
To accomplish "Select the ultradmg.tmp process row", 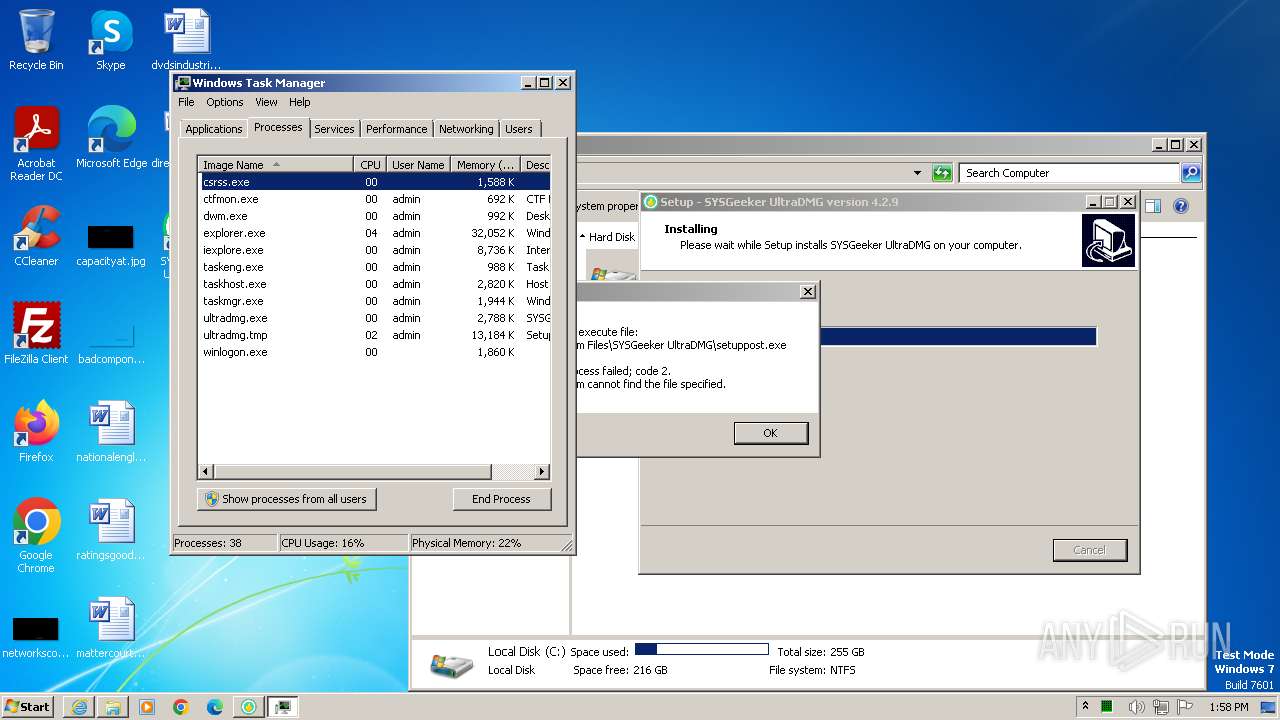I will click(x=374, y=335).
